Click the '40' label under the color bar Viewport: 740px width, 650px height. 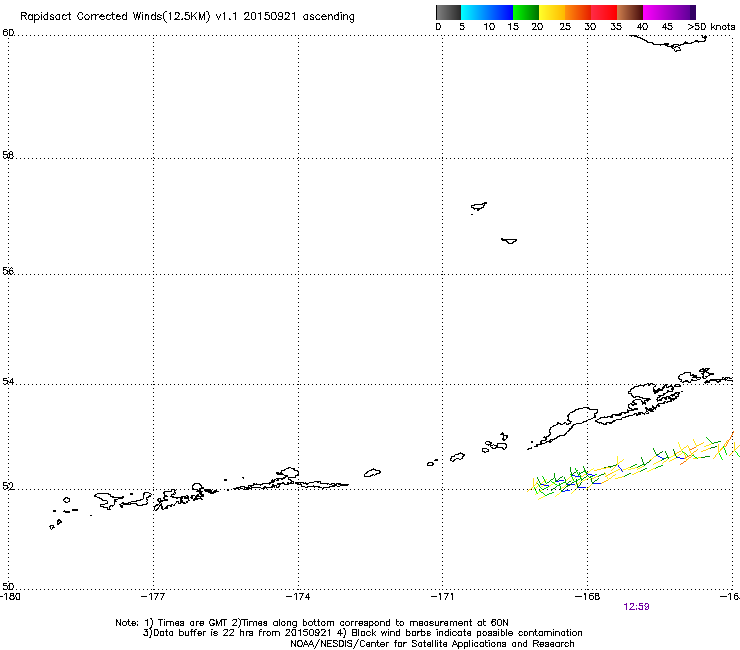(x=642, y=27)
